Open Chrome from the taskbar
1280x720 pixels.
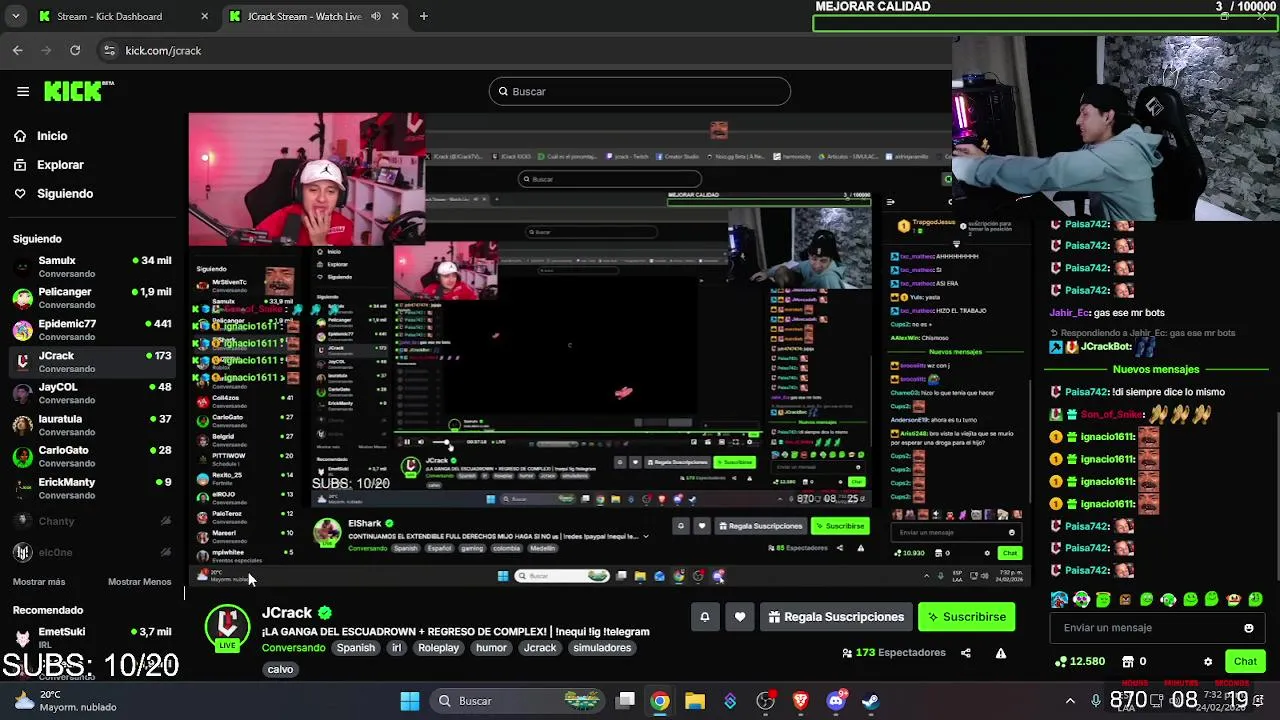(x=660, y=701)
